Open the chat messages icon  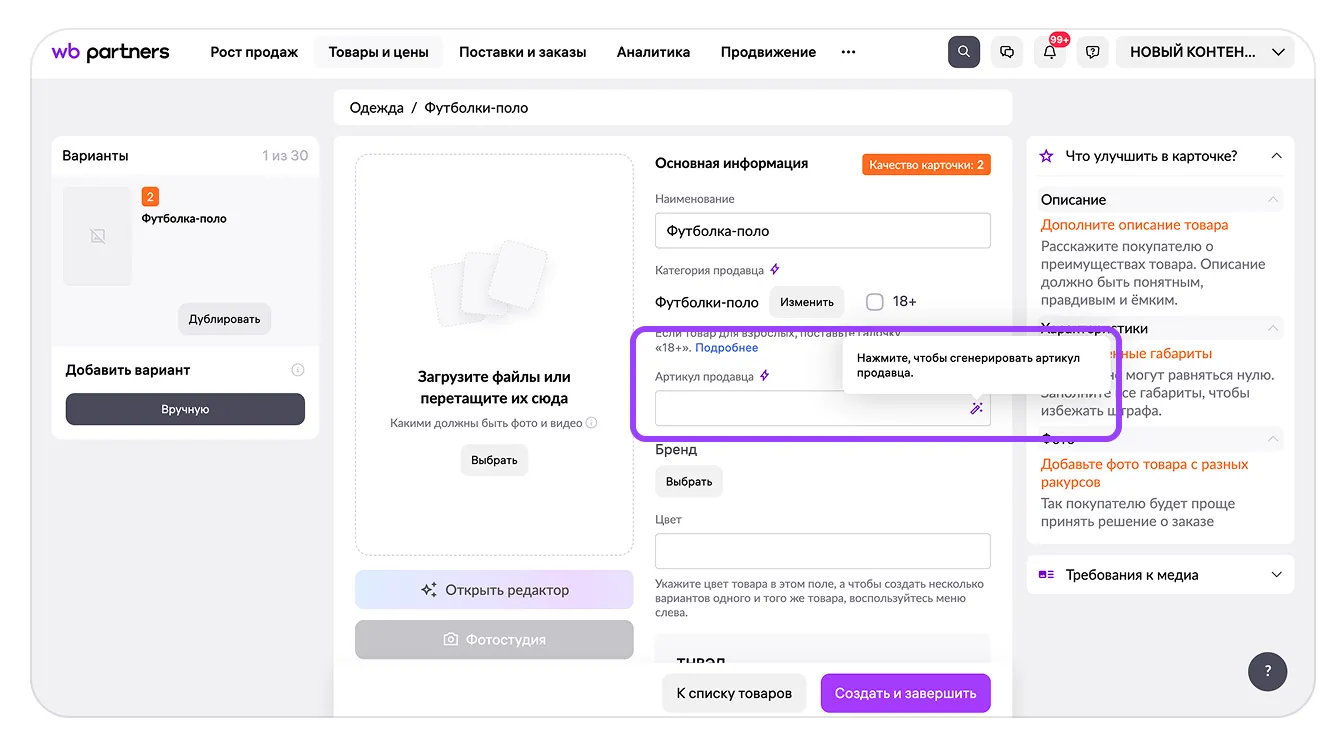click(x=1007, y=52)
